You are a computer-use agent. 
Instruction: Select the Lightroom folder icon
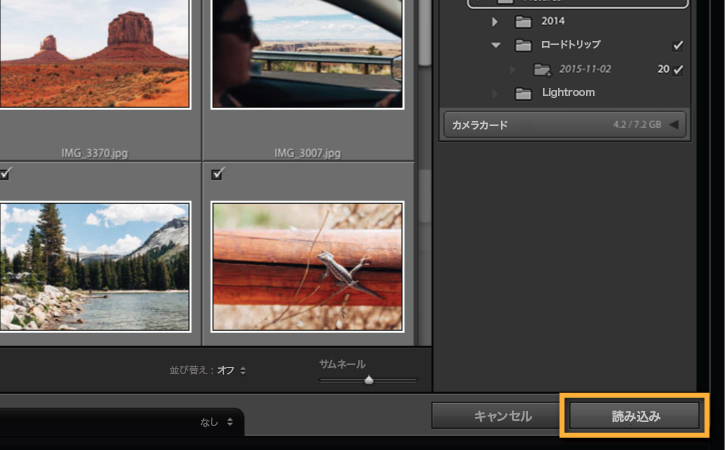[523, 93]
